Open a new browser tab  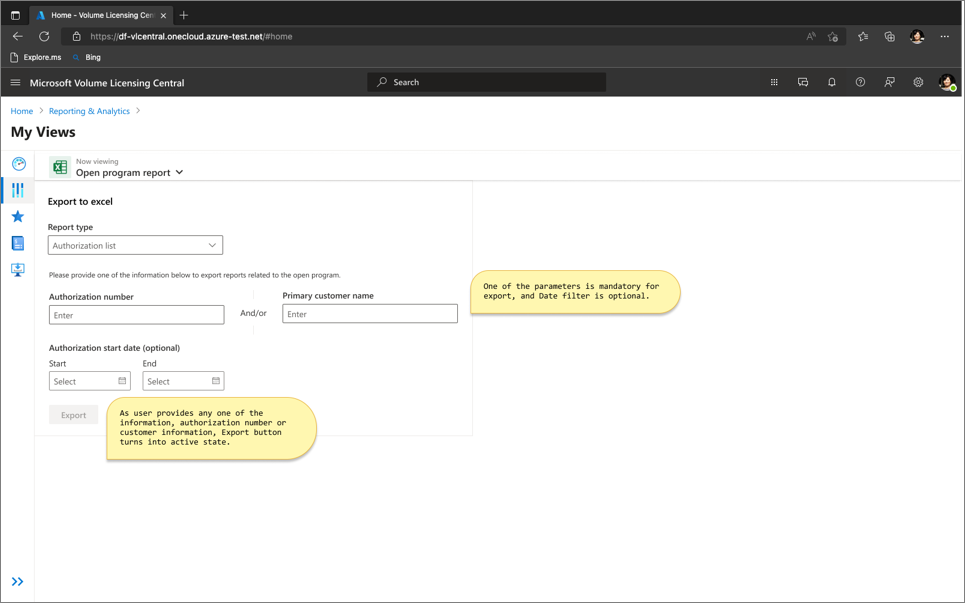183,15
